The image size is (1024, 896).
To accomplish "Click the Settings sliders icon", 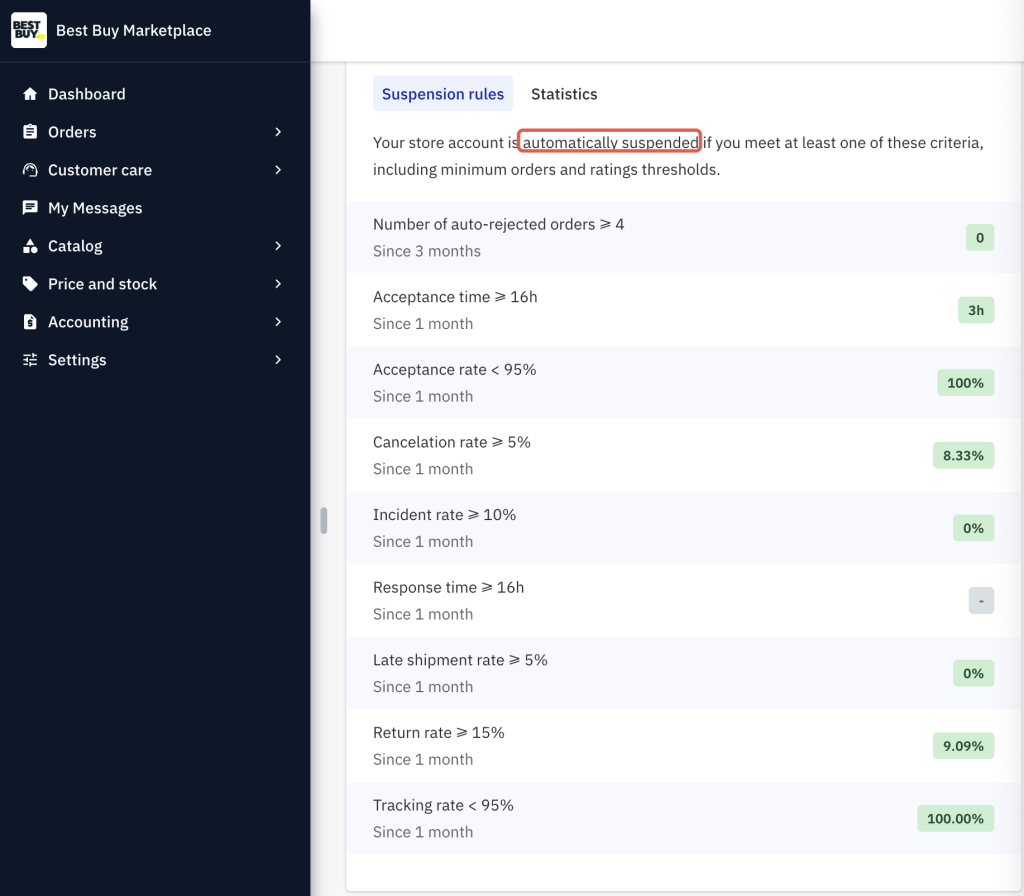I will click(30, 360).
